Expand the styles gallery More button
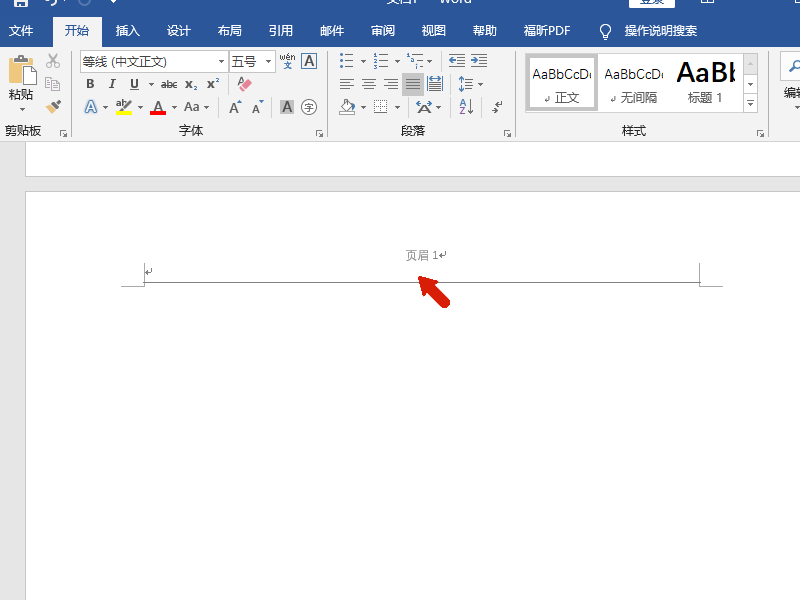 (x=750, y=103)
